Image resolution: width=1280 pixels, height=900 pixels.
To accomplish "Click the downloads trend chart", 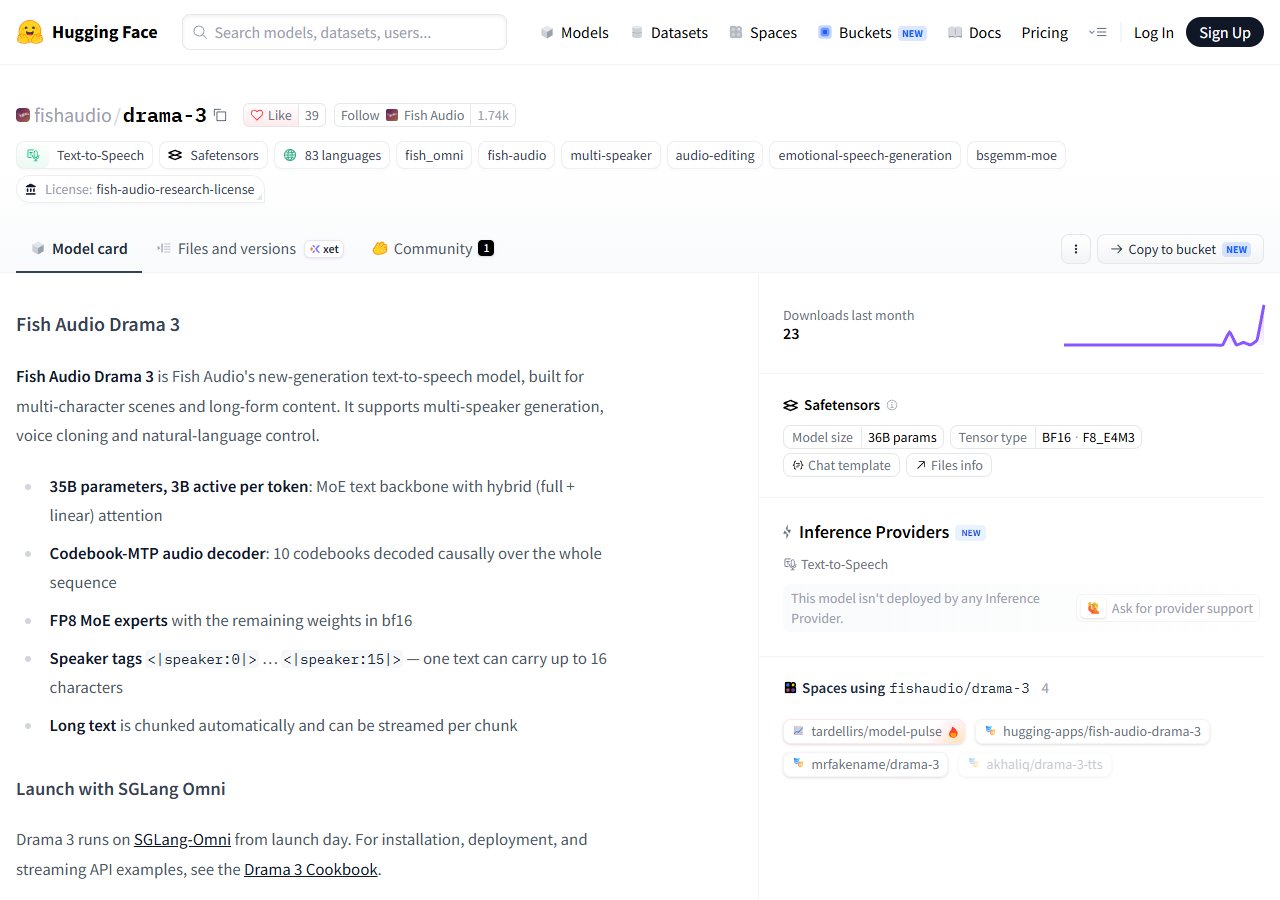I will pyautogui.click(x=1164, y=325).
